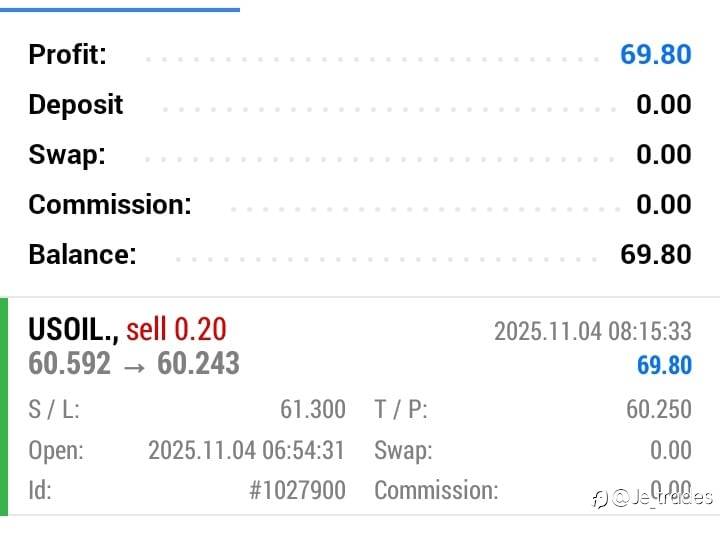
Task: Select the Deposit value 0.00
Action: click(663, 104)
